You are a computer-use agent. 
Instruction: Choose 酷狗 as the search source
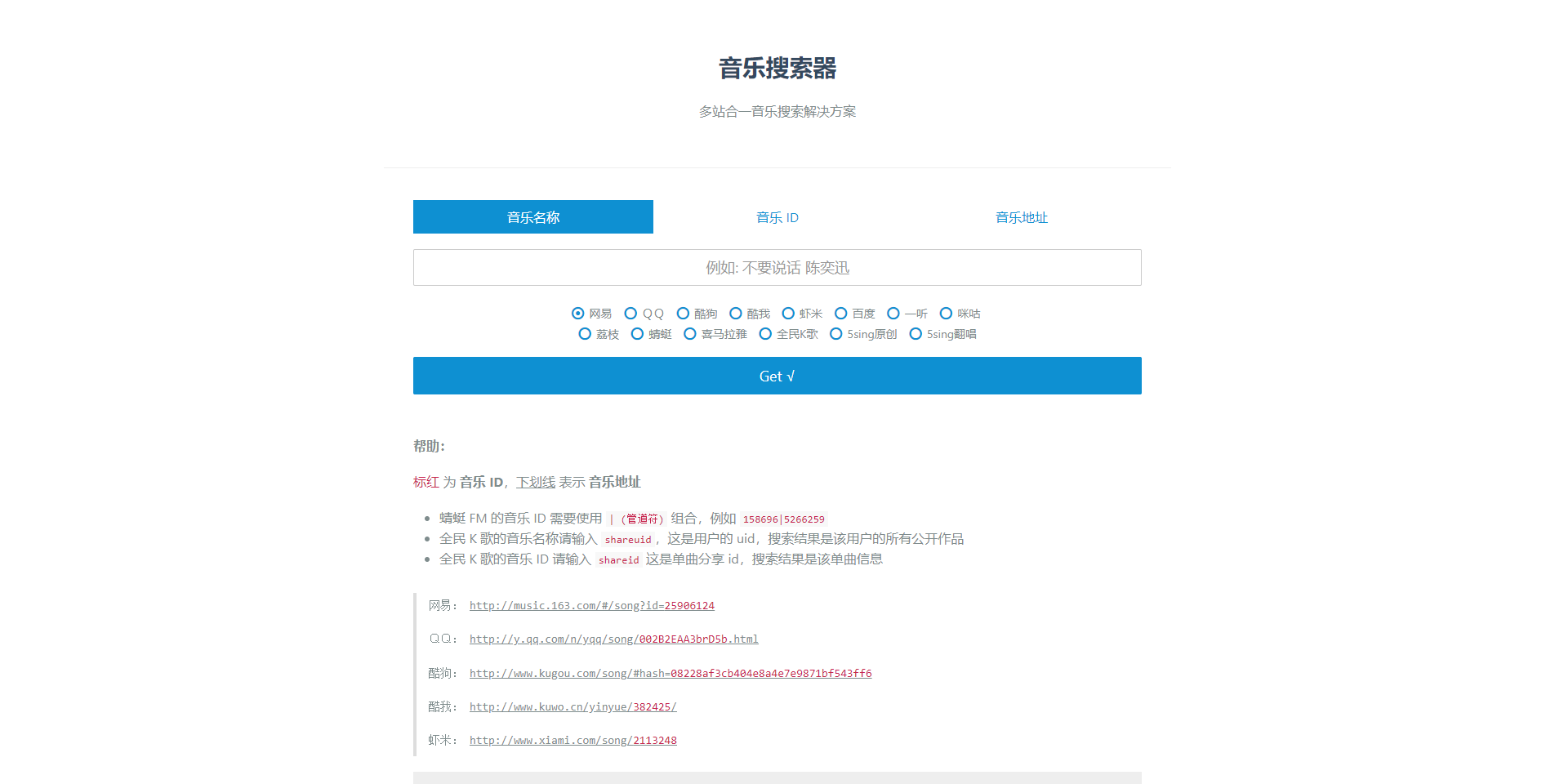684,314
